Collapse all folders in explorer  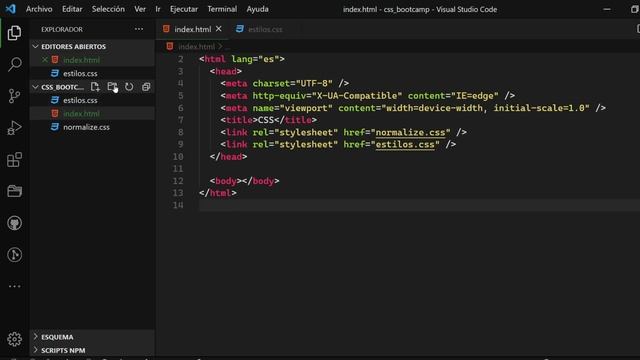[x=146, y=87]
